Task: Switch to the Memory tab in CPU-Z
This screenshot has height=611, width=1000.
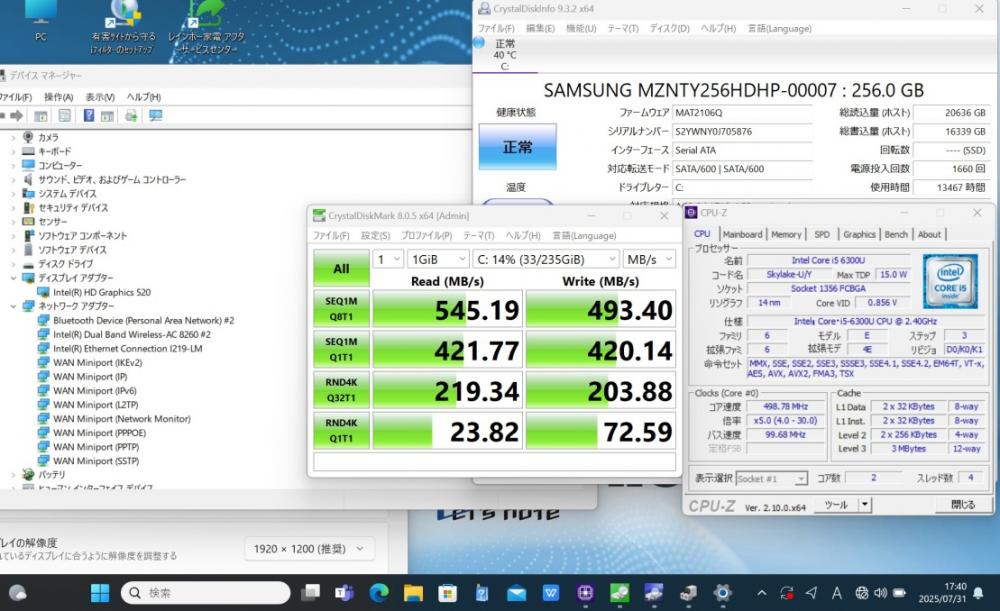Action: 786,234
